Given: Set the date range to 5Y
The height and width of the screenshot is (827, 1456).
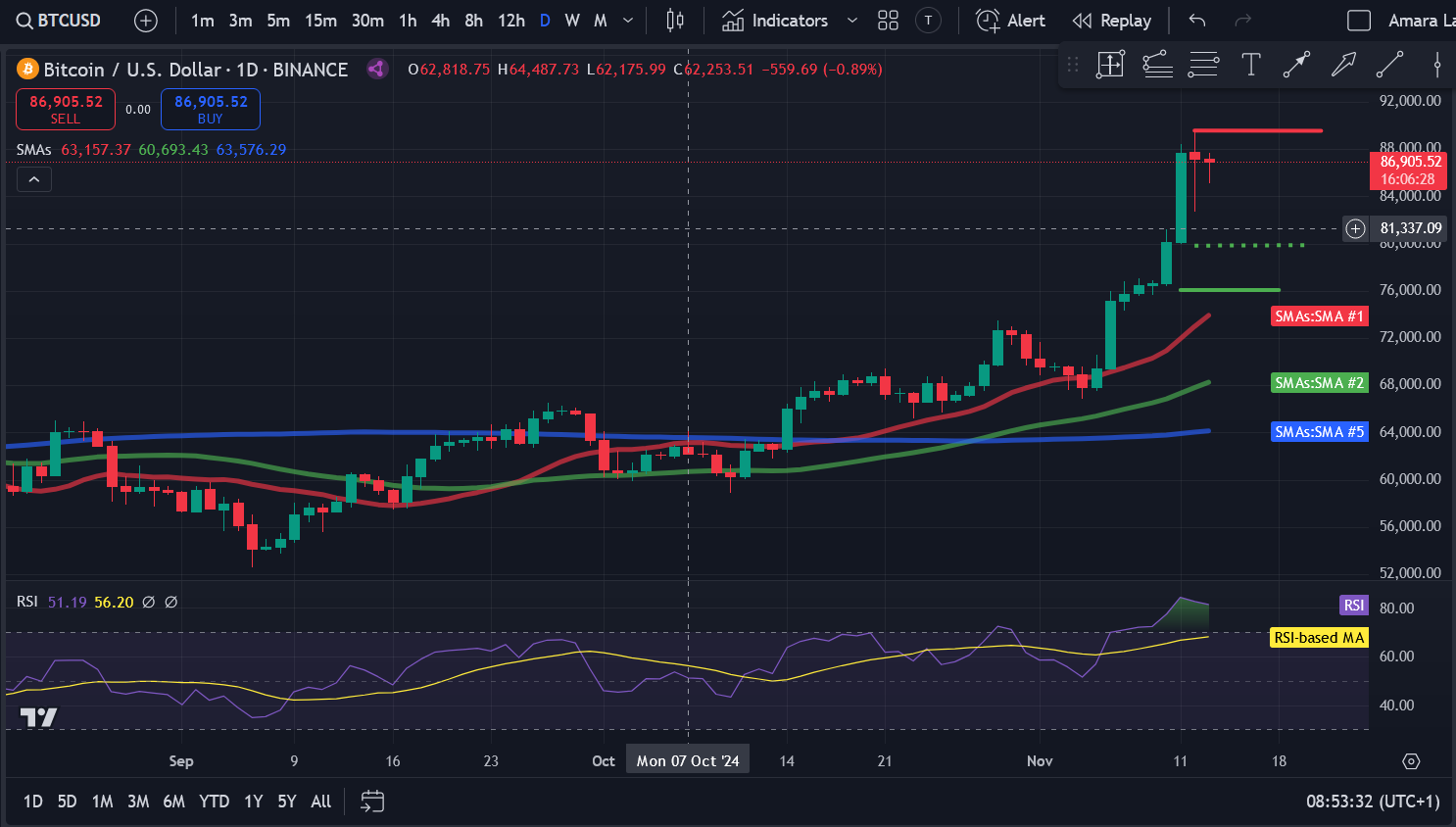Looking at the screenshot, I should [x=286, y=802].
